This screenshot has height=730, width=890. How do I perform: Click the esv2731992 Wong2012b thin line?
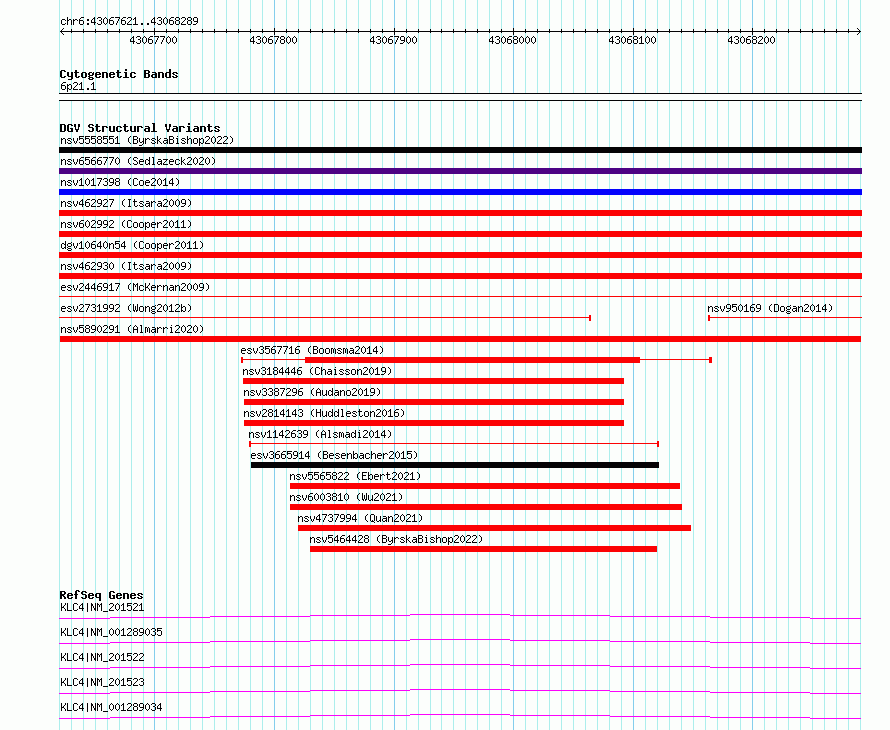(x=325, y=318)
